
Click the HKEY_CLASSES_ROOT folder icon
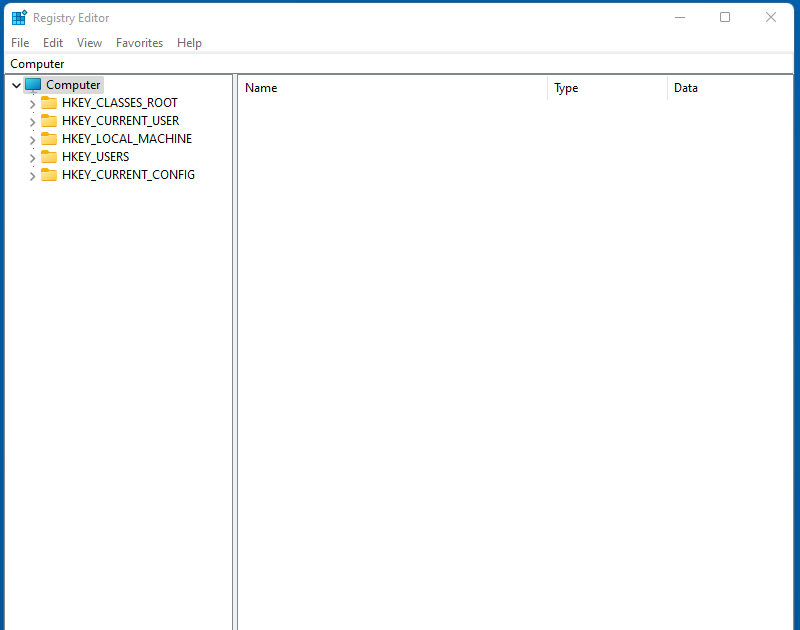point(49,102)
